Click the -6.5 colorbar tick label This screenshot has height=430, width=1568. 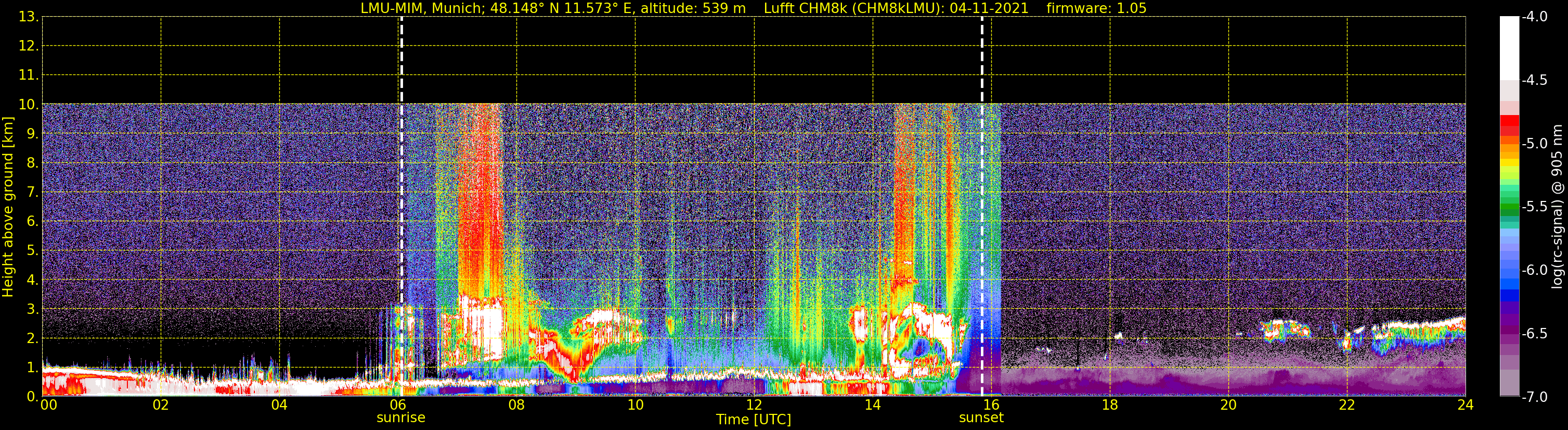click(x=1535, y=334)
